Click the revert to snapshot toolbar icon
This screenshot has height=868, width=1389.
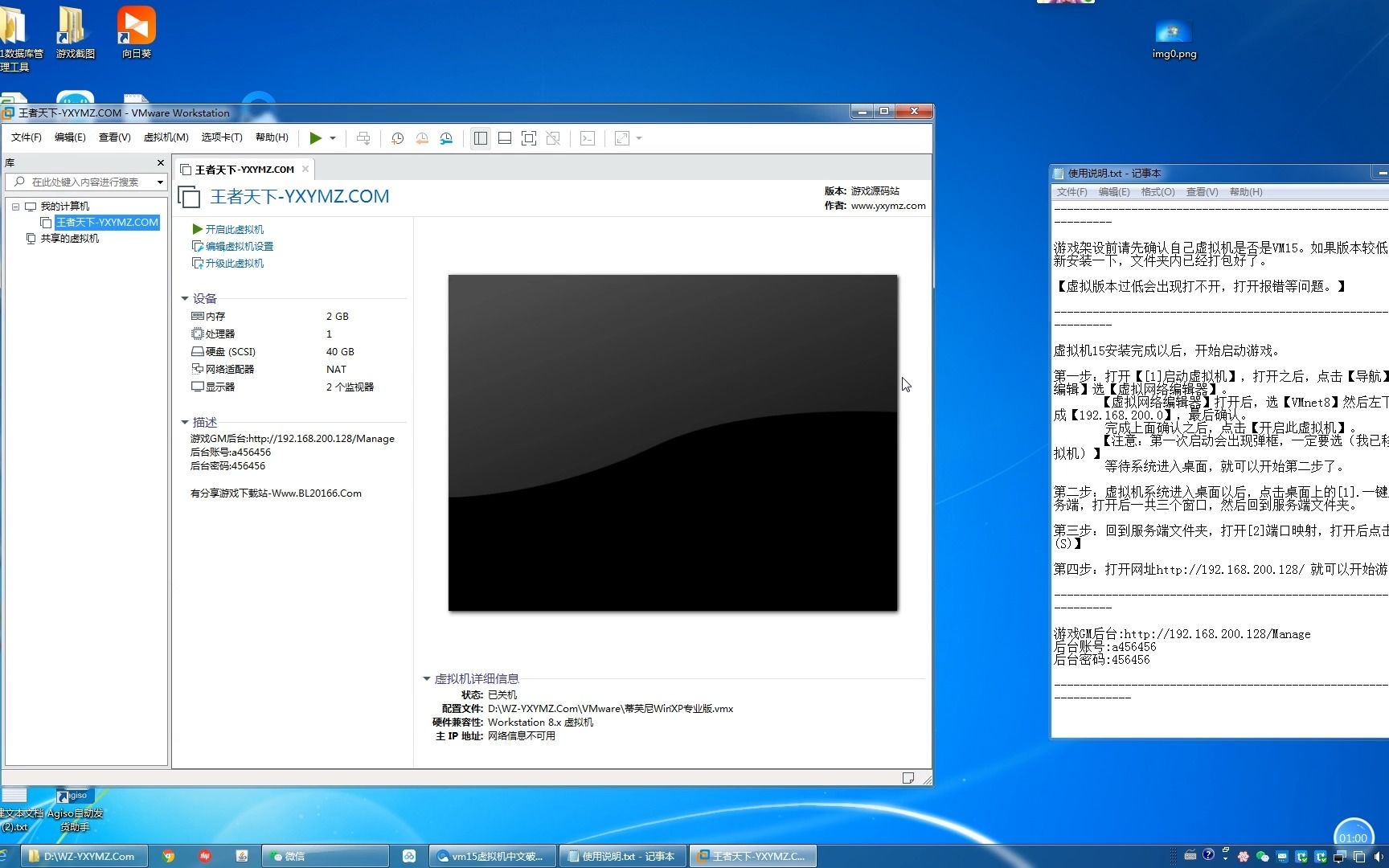pos(422,138)
